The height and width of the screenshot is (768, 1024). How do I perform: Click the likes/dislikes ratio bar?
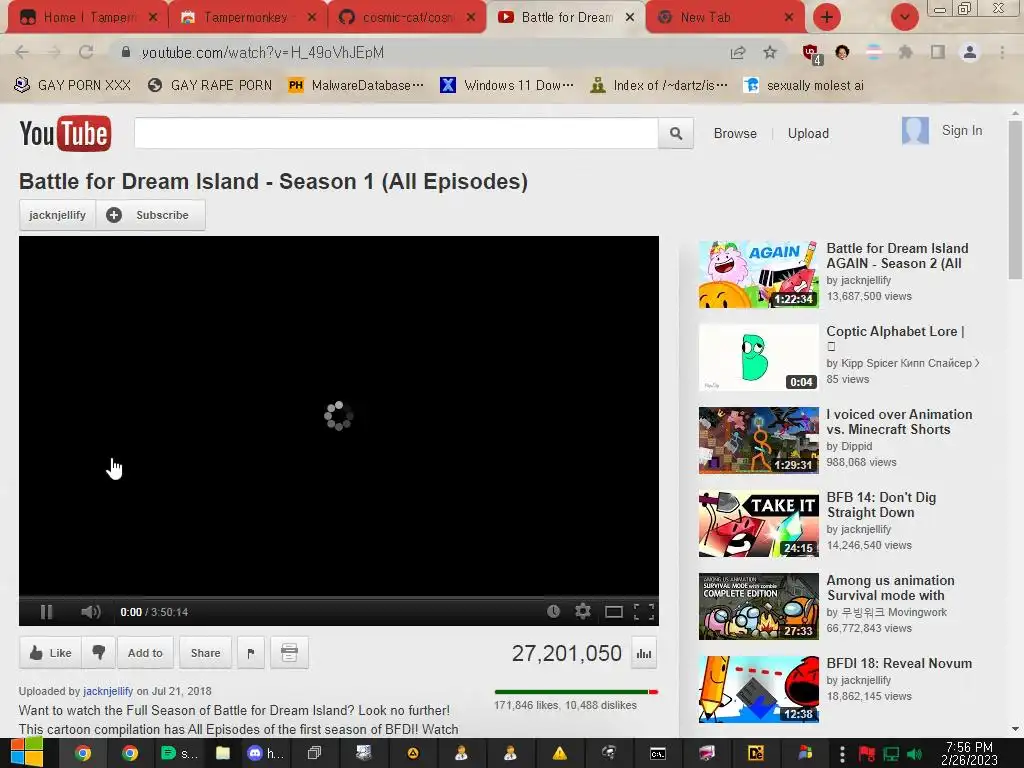click(x=576, y=692)
